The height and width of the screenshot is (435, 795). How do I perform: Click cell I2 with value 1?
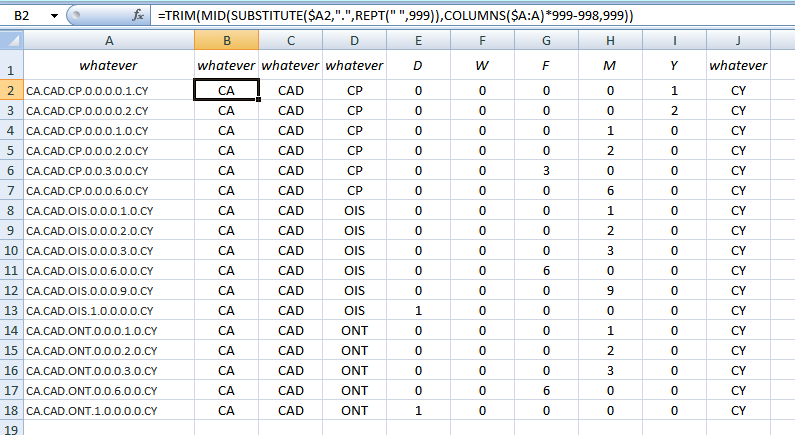coord(674,91)
